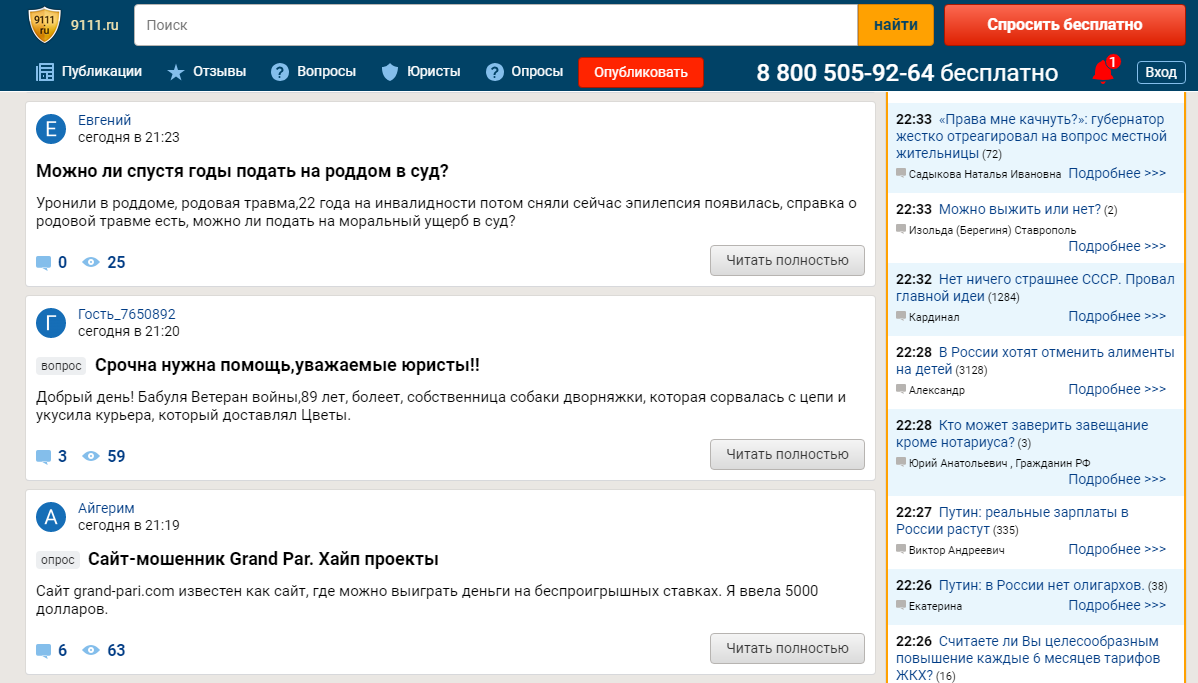The width and height of the screenshot is (1198, 683).
Task: Open the Вход login button
Action: (1160, 71)
